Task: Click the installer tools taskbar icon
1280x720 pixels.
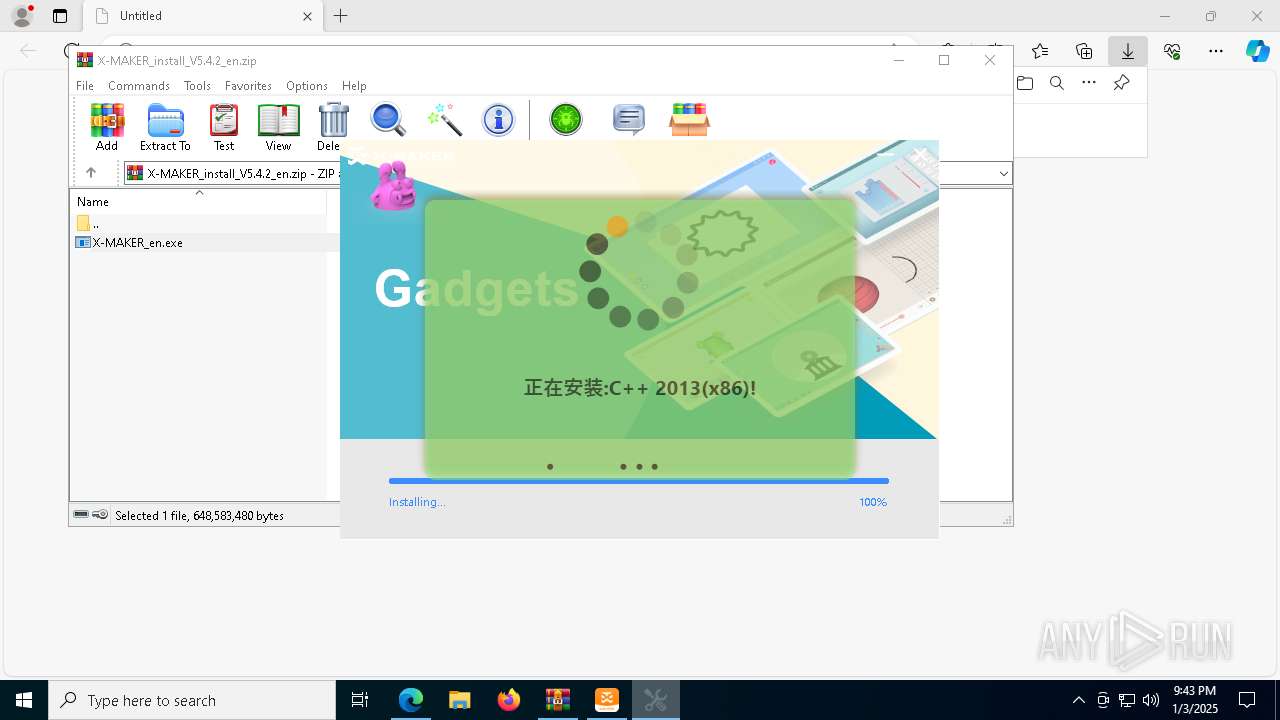Action: tap(656, 700)
